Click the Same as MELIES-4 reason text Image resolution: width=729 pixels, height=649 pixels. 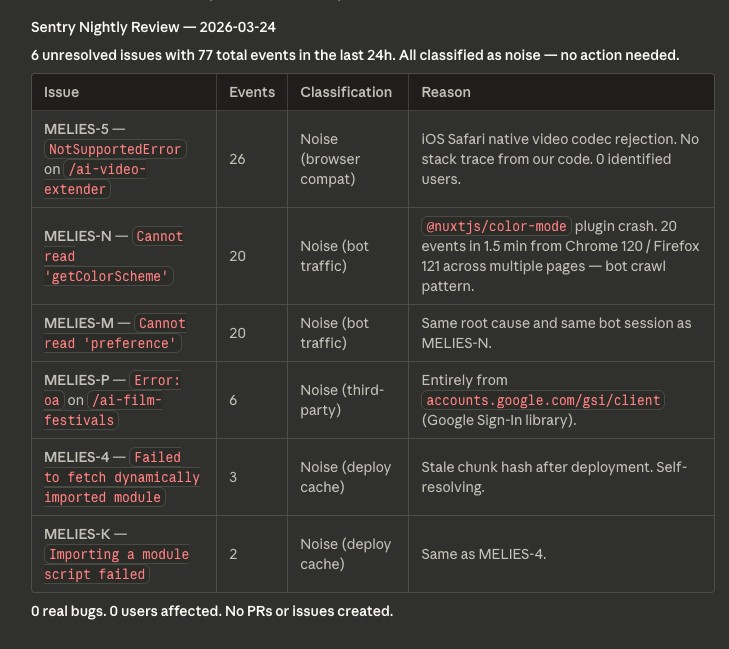point(483,554)
